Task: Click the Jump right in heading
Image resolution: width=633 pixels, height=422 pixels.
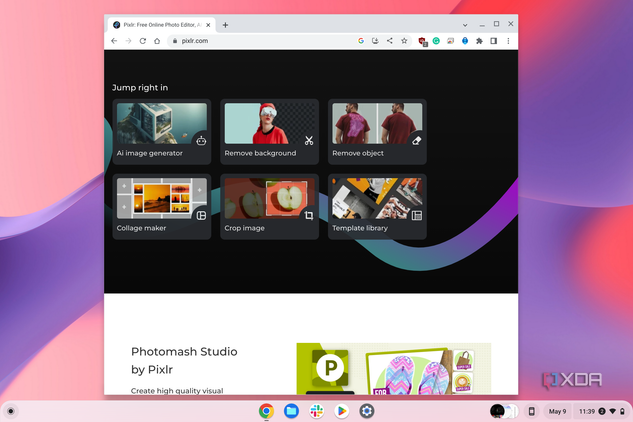Action: [x=140, y=88]
